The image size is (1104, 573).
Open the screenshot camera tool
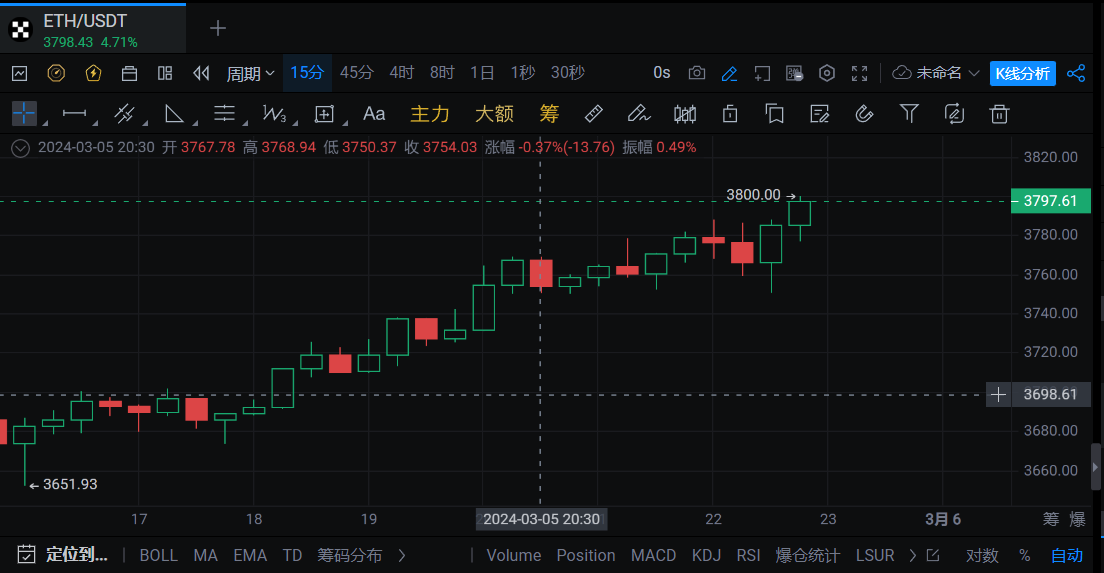coord(696,73)
